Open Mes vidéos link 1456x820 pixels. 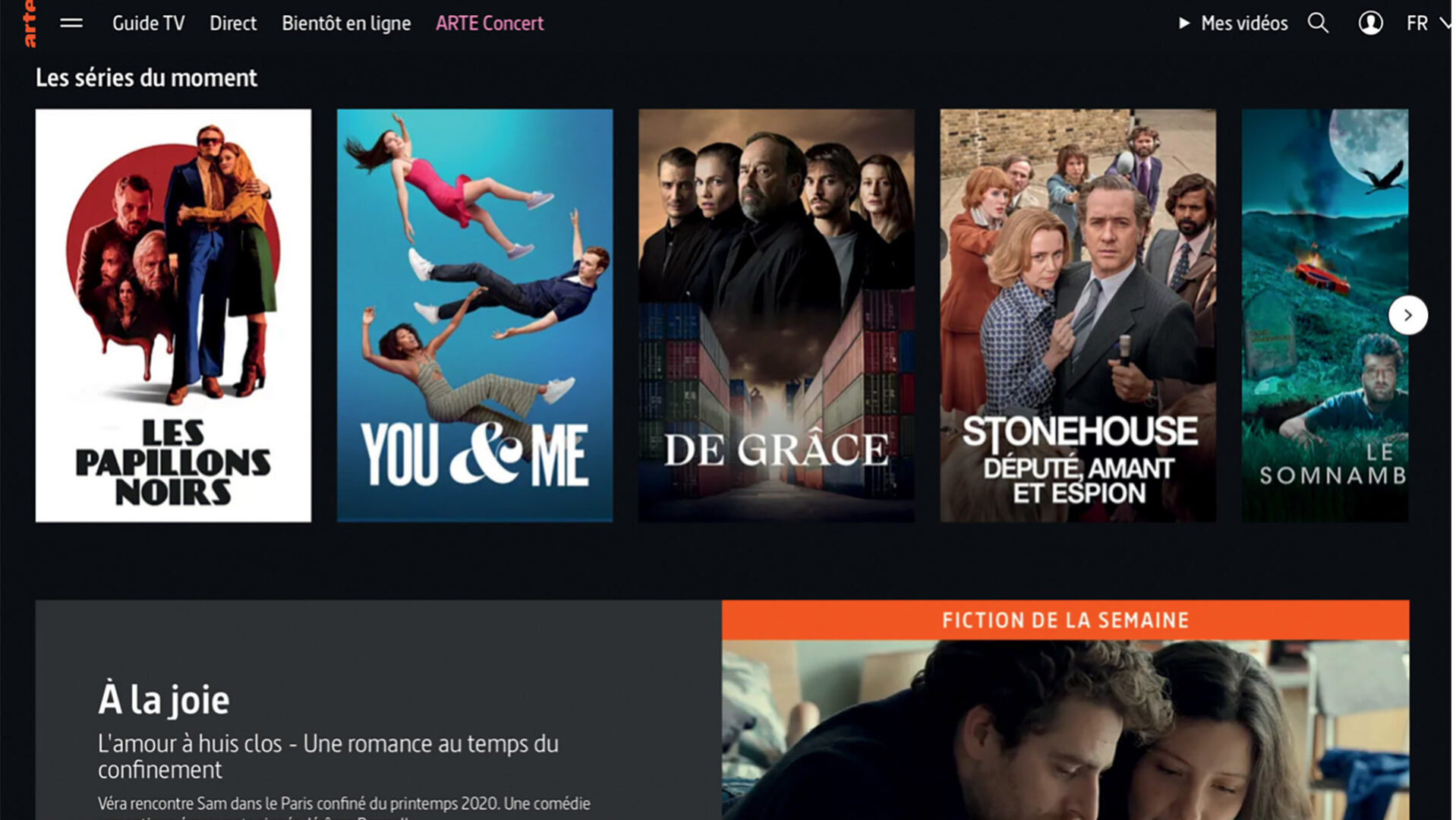click(x=1244, y=24)
